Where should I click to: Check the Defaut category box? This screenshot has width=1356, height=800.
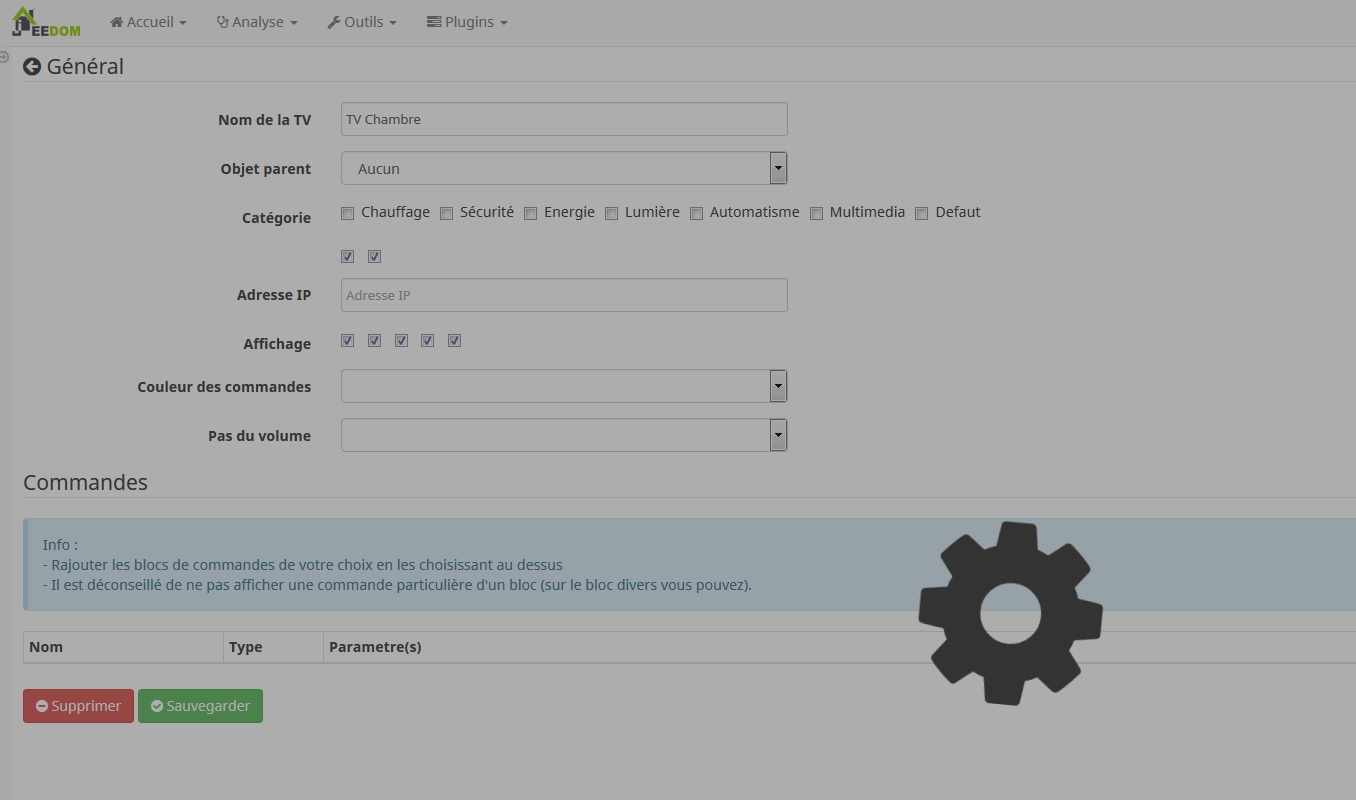tap(922, 213)
